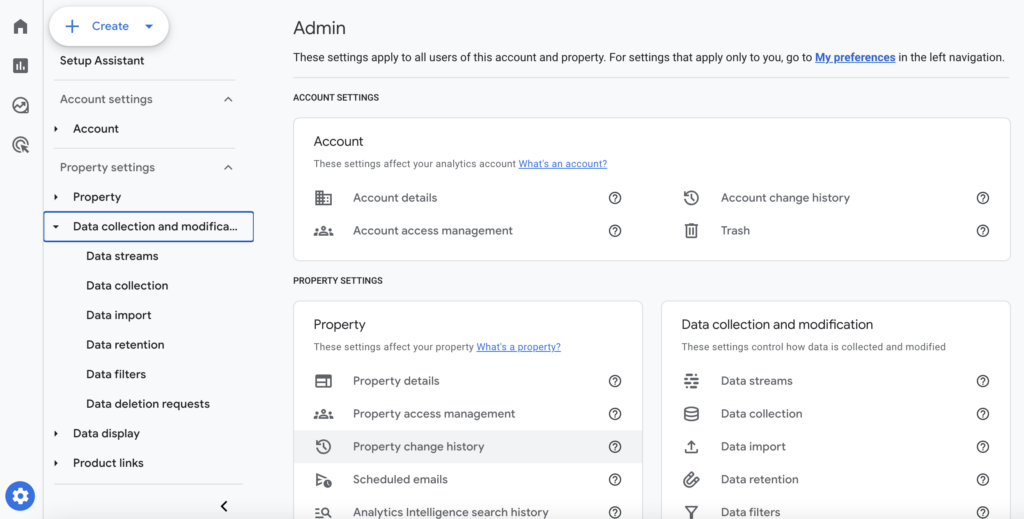Open help for Data import card row

click(983, 447)
